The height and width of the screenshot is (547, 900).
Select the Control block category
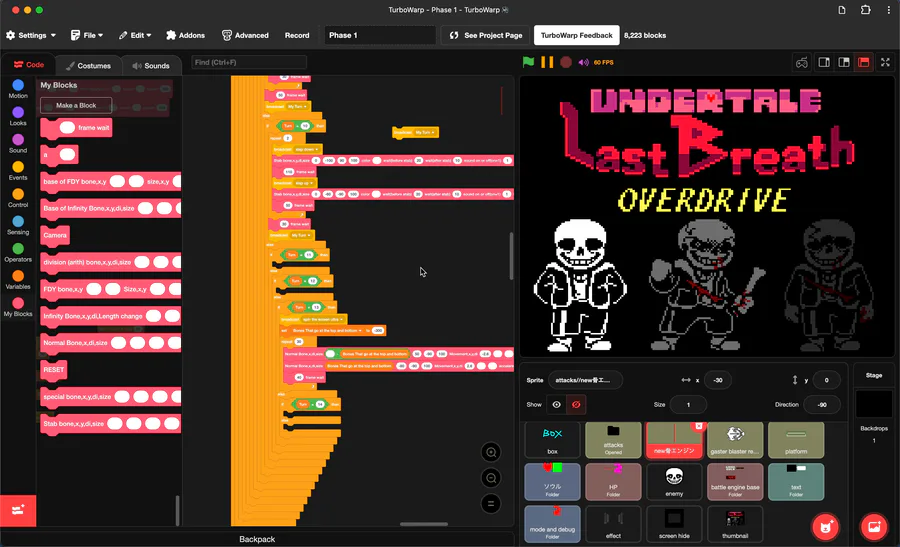[x=18, y=198]
